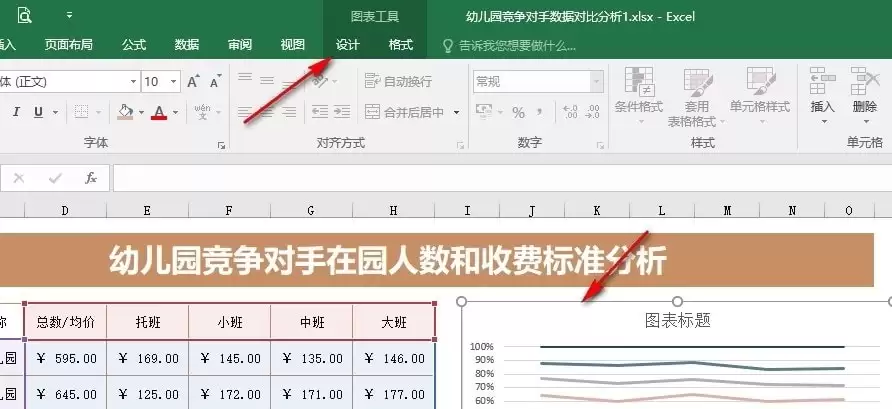
Task: Select the cell showing ¥ 177.00
Action: [x=394, y=394]
